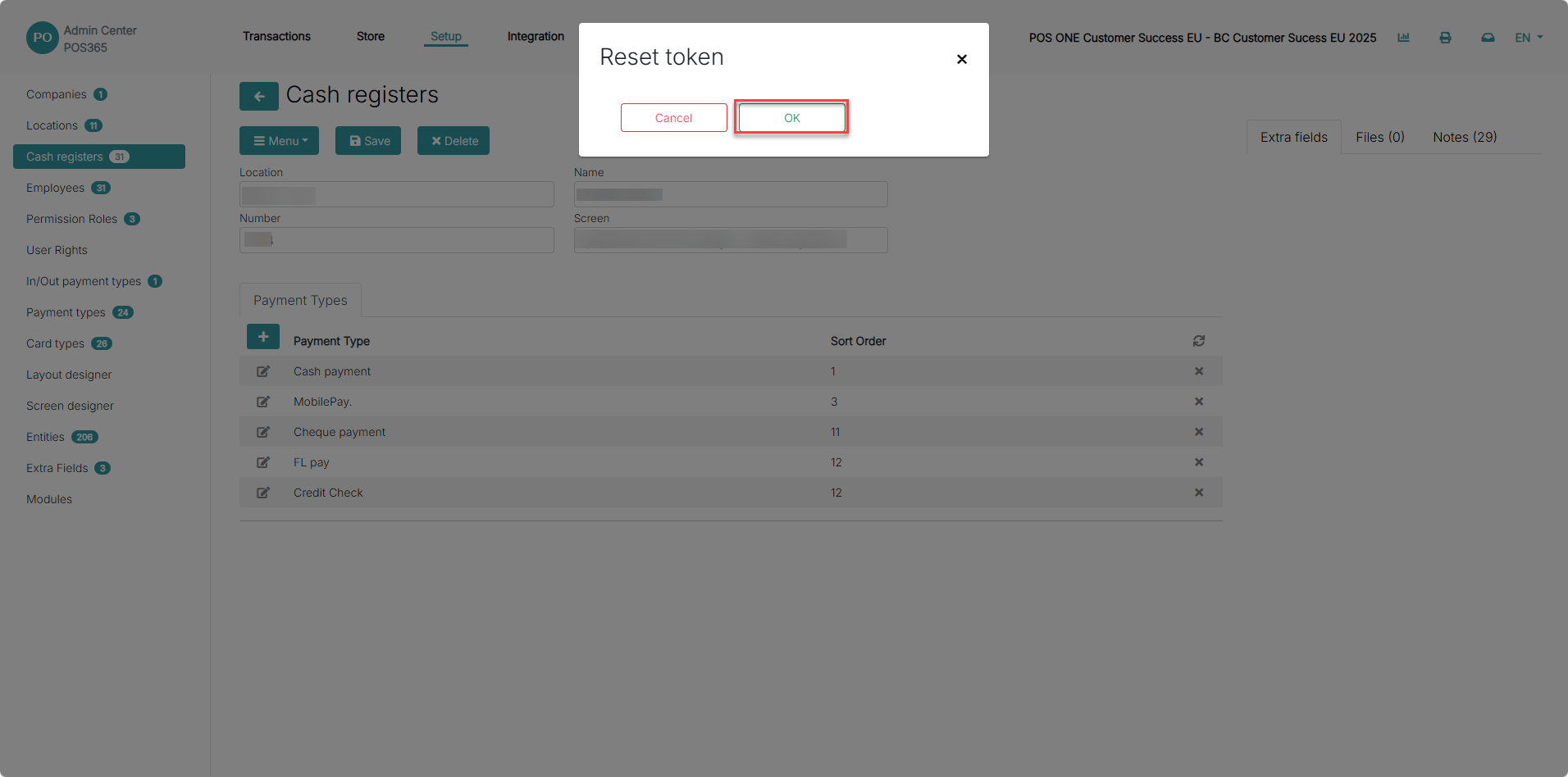1568x777 pixels.
Task: Open the Menu dropdown
Action: pos(279,141)
